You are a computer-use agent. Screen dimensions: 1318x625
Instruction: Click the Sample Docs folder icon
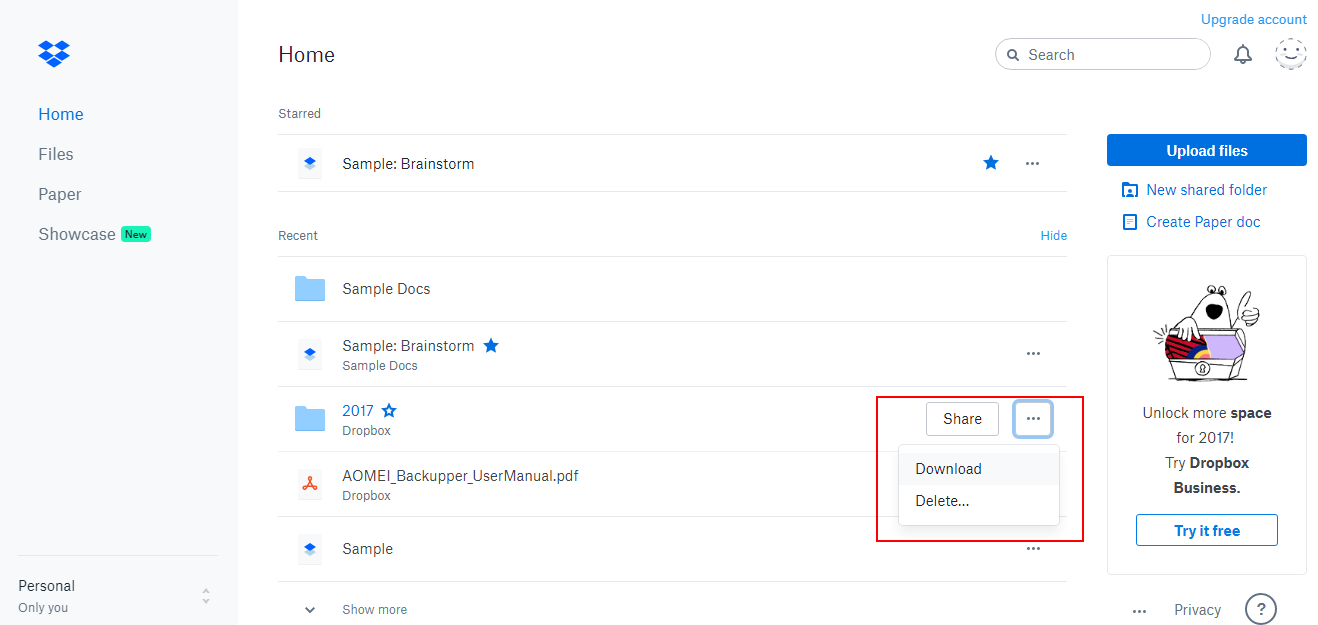310,289
